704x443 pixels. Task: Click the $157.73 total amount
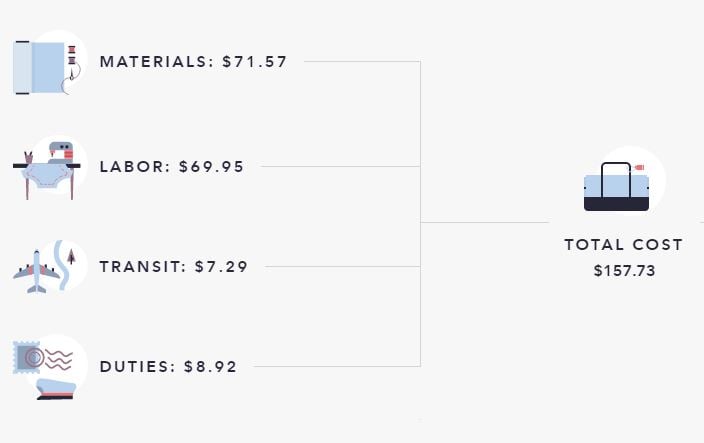tap(624, 271)
